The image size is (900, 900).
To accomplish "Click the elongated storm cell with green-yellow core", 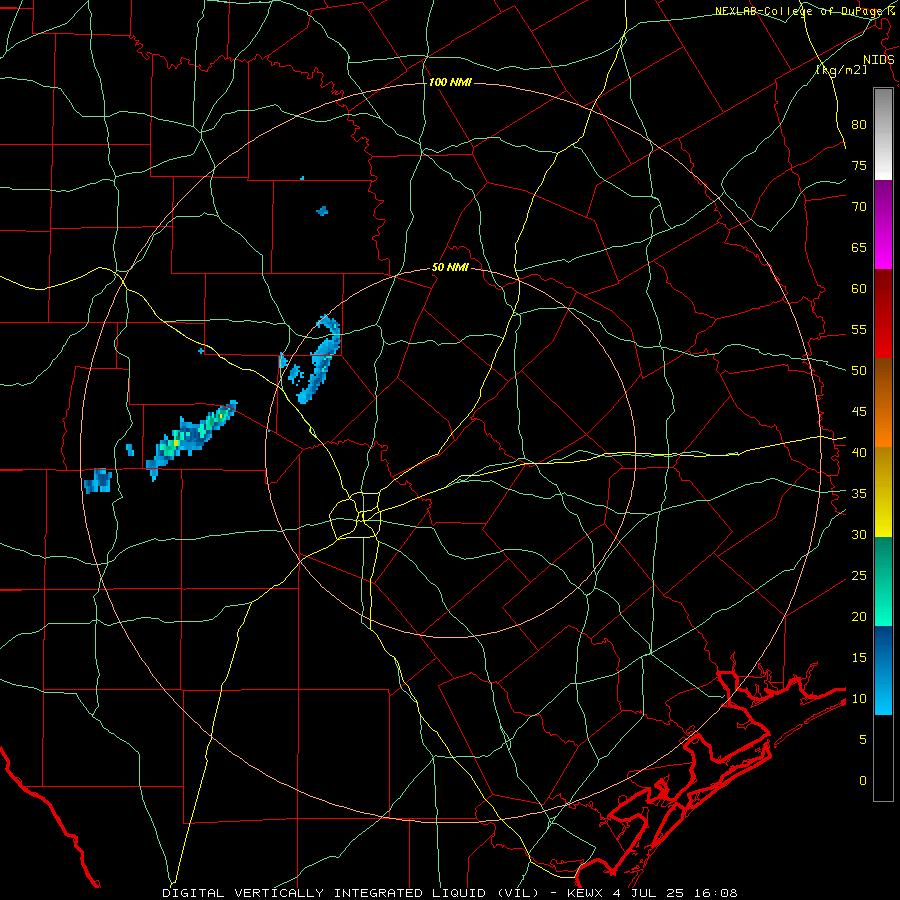I will 191,440.
